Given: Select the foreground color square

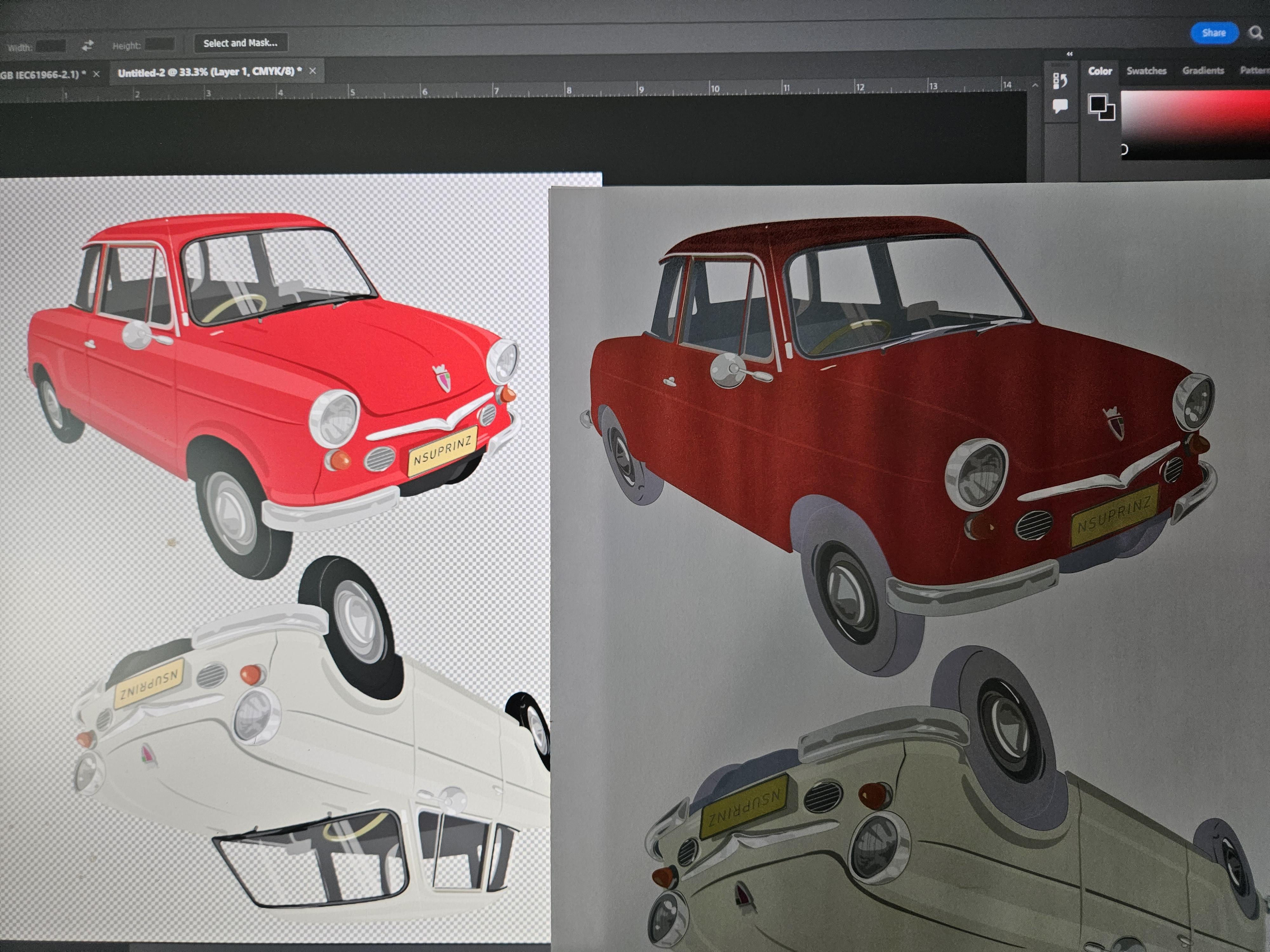Looking at the screenshot, I should (1098, 104).
